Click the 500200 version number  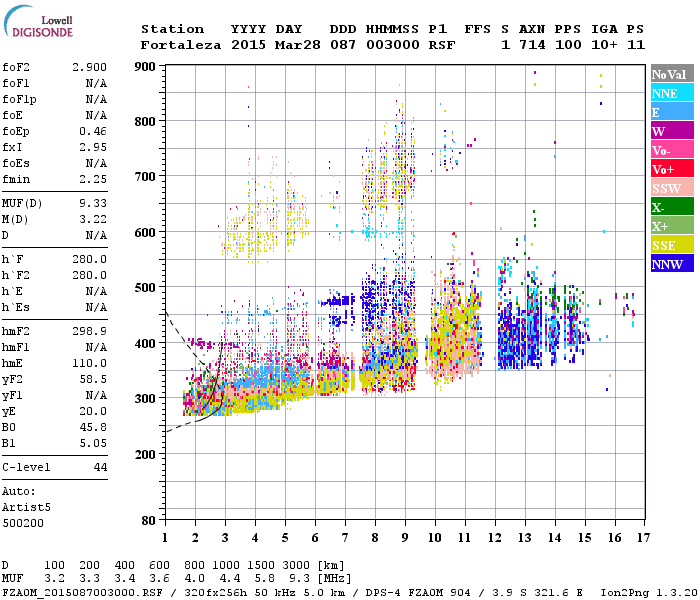[23, 523]
